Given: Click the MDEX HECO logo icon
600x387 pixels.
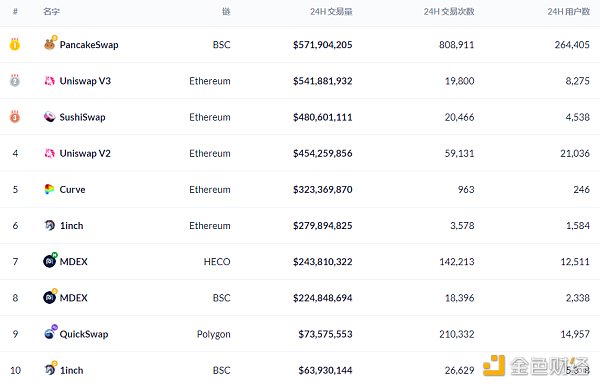Looking at the screenshot, I should click(x=50, y=260).
